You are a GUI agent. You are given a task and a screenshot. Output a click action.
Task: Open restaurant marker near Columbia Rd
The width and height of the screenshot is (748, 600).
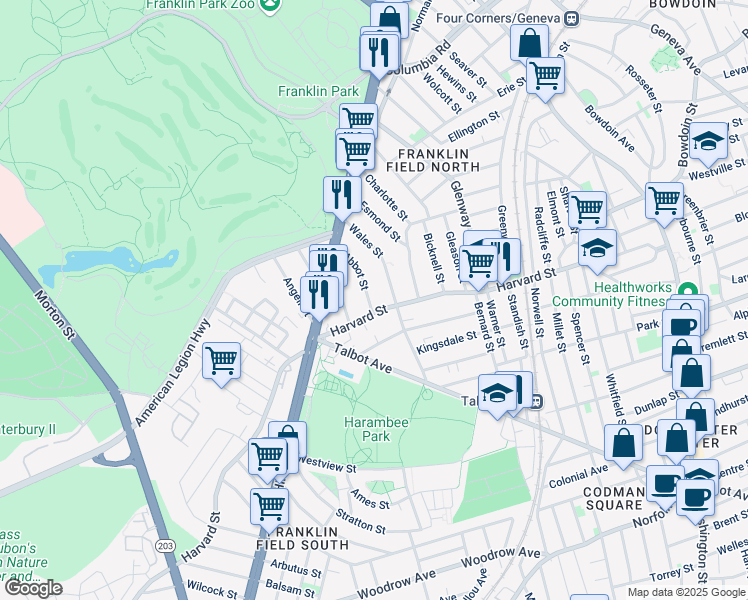pyautogui.click(x=379, y=52)
